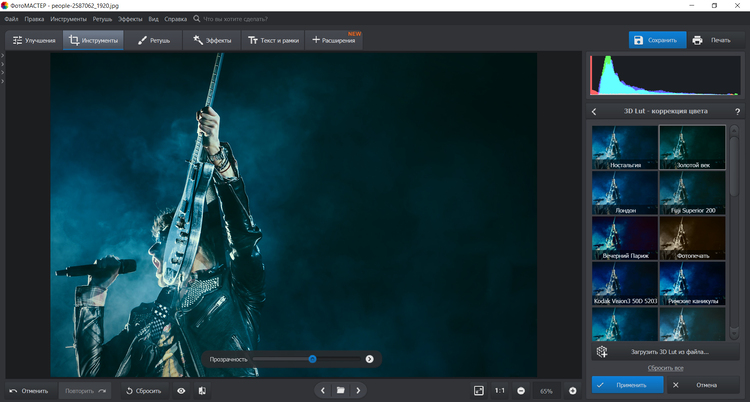Click the printer Печать icon

(712, 40)
